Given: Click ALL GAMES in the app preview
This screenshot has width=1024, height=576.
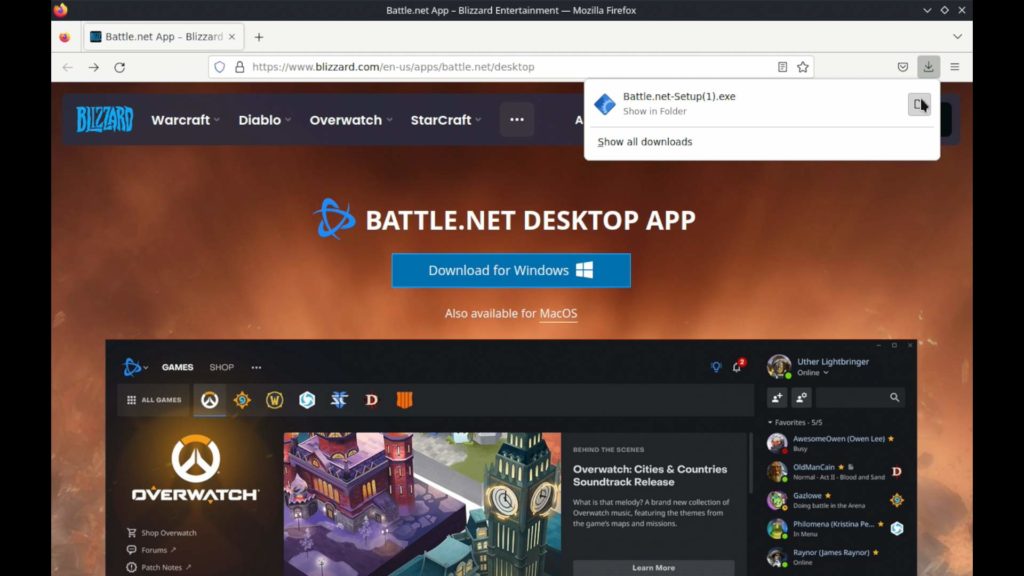Looking at the screenshot, I should pos(154,400).
